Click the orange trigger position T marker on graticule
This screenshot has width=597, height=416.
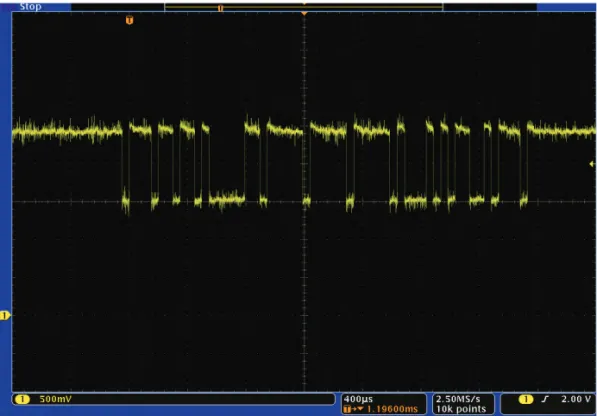(129, 20)
